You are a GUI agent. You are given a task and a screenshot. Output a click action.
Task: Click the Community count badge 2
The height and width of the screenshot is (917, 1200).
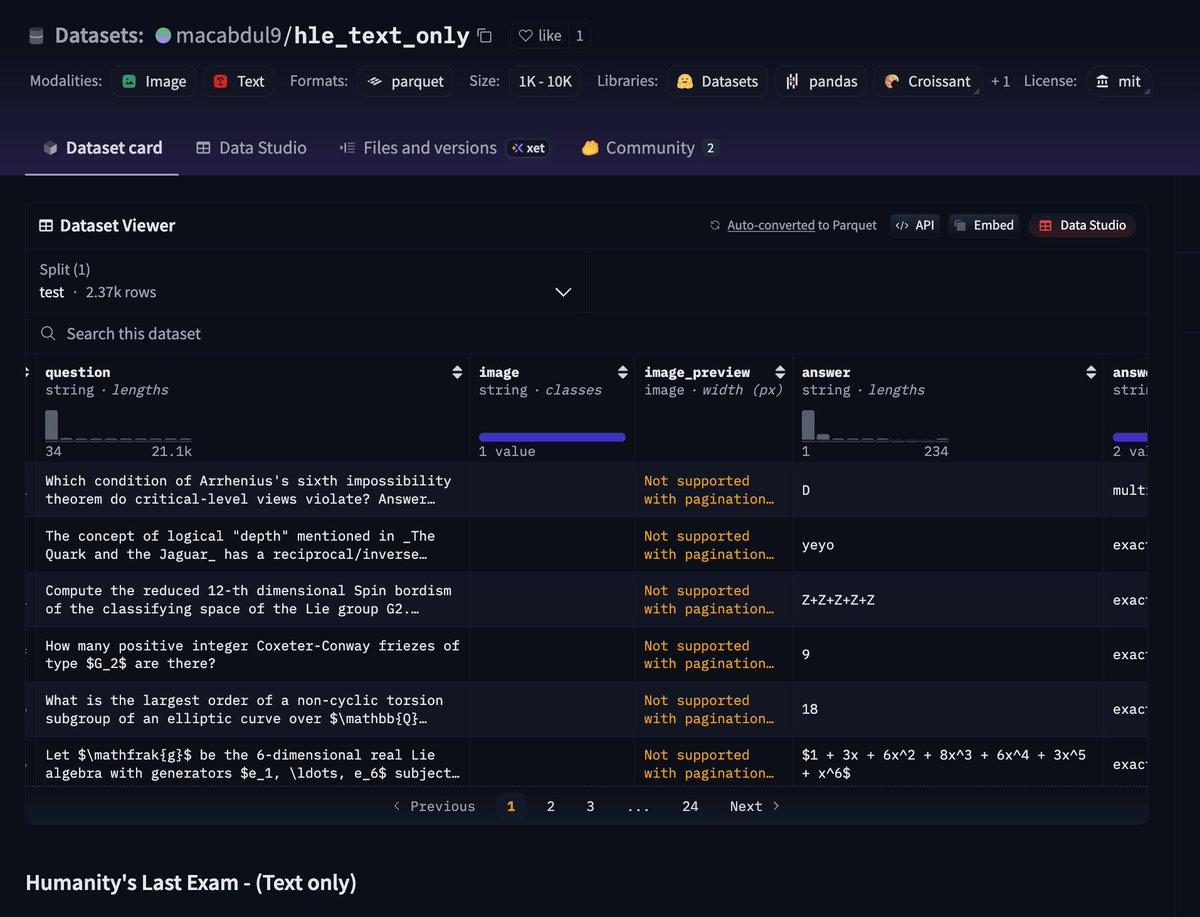710,148
